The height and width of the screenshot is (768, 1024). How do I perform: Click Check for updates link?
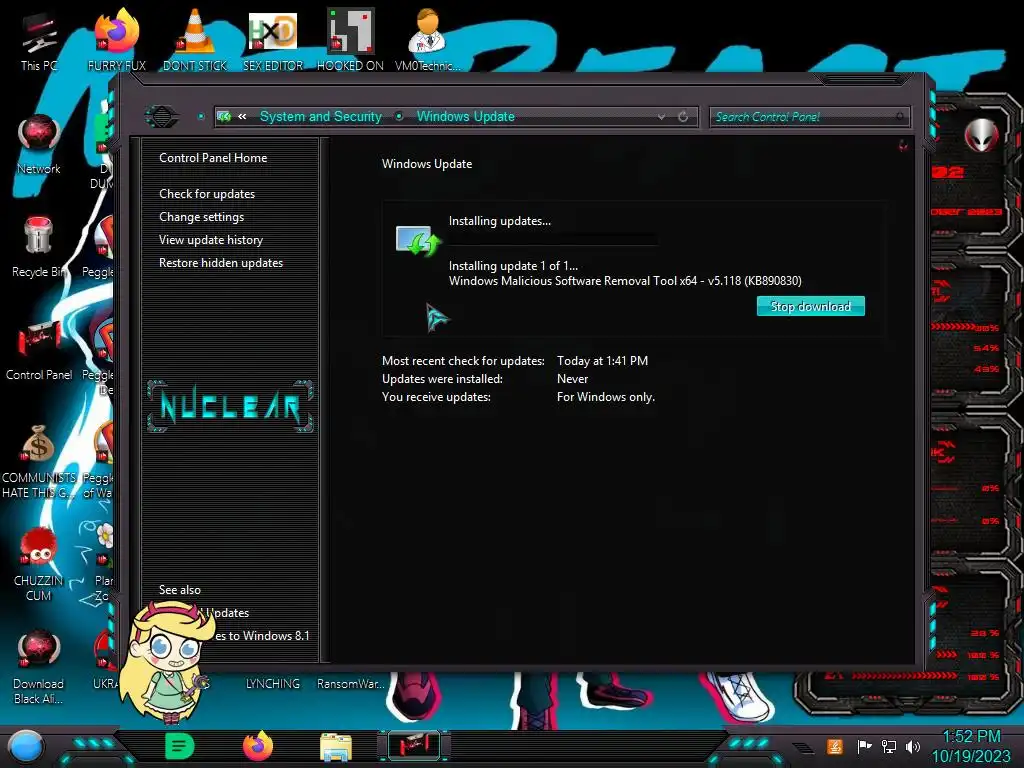(207, 194)
